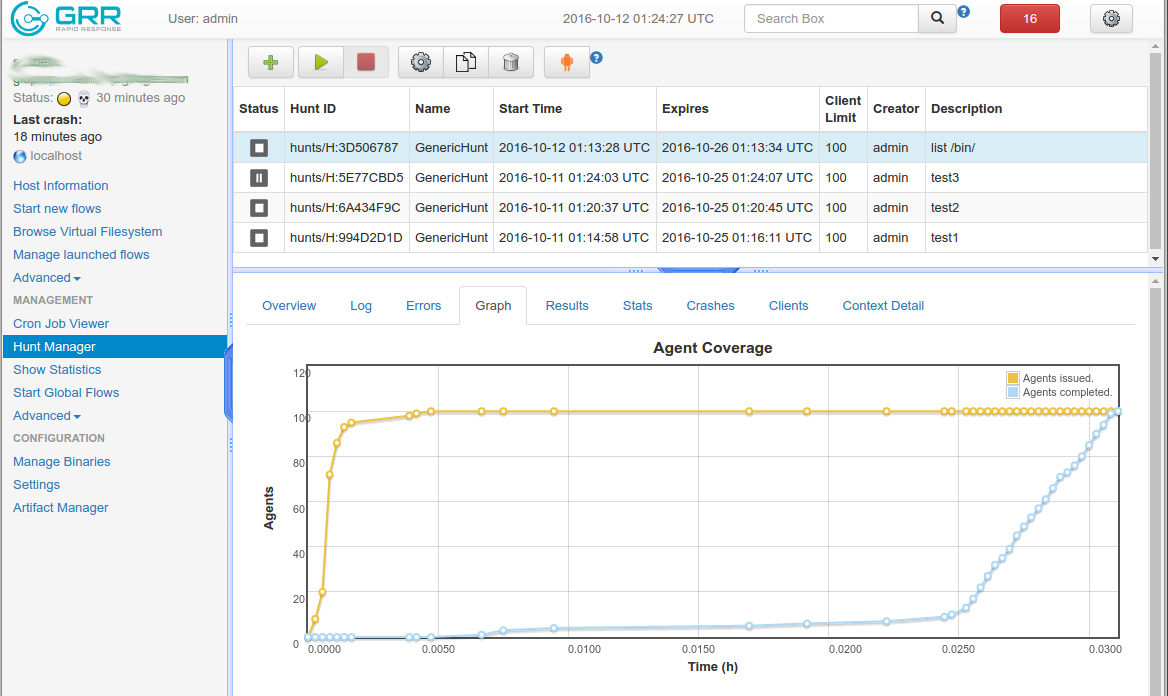Click the Agents completed blue legend swatch

tap(1013, 392)
